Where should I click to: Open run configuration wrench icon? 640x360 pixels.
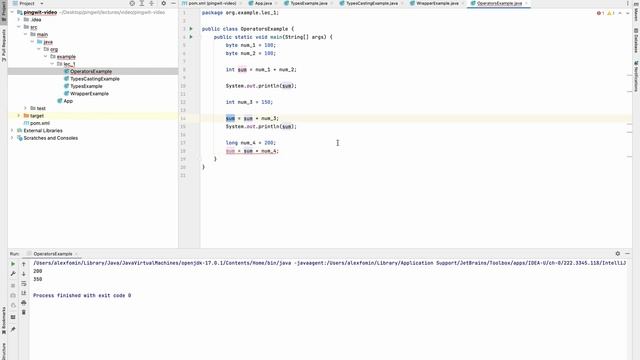click(13, 274)
